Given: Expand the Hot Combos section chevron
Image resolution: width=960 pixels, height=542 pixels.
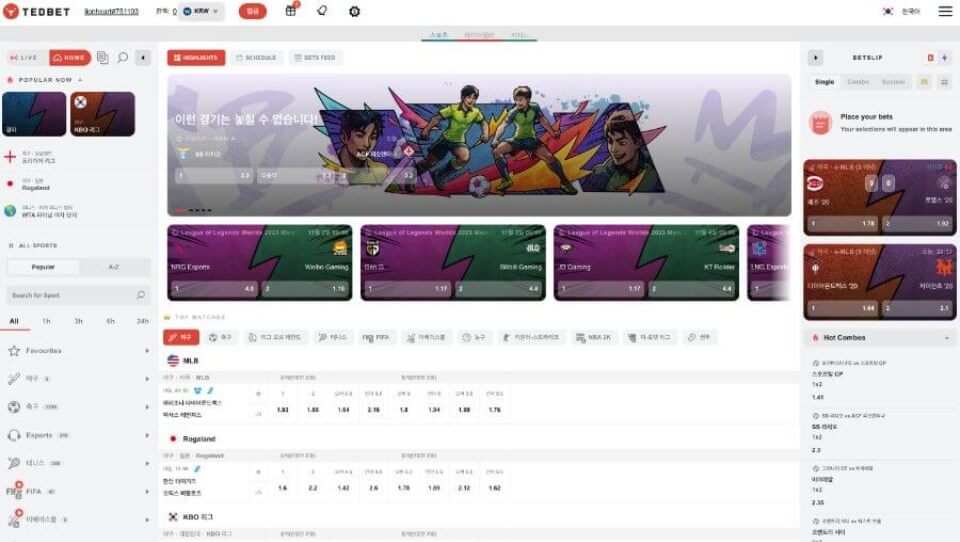Looking at the screenshot, I should [x=947, y=337].
